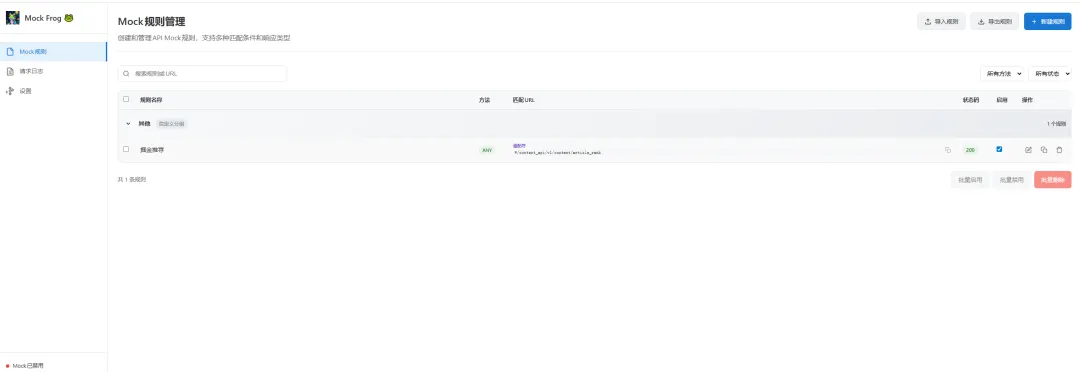The height and width of the screenshot is (372, 1080).
Task: Click the Mock Frog logo image
Action: coord(12,18)
